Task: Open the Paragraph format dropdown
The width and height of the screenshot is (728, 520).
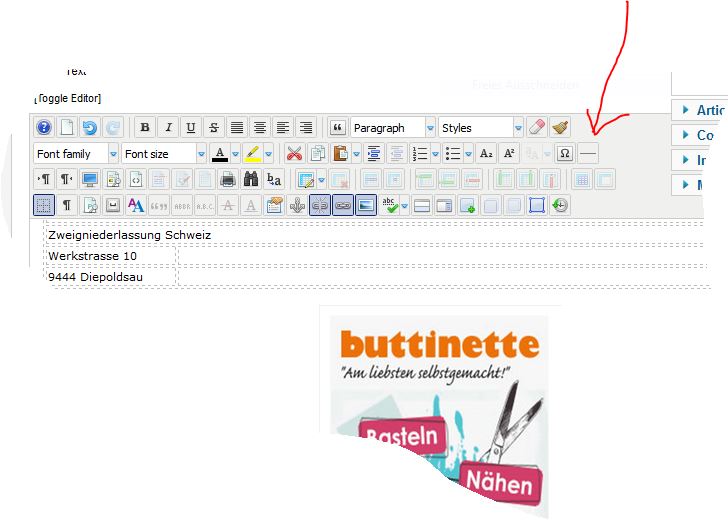Action: pyautogui.click(x=393, y=128)
